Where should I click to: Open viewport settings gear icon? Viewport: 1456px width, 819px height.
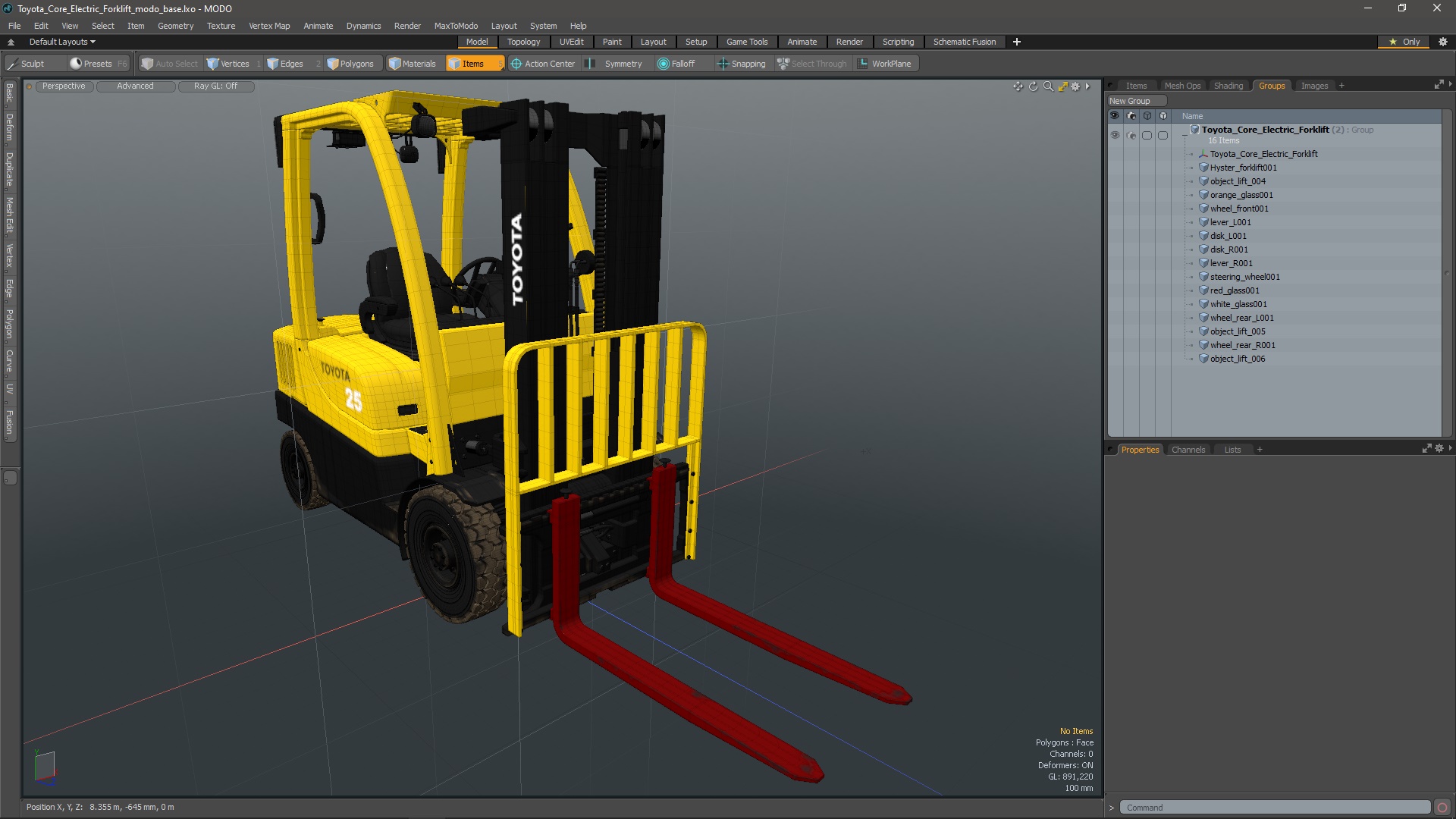(1075, 86)
